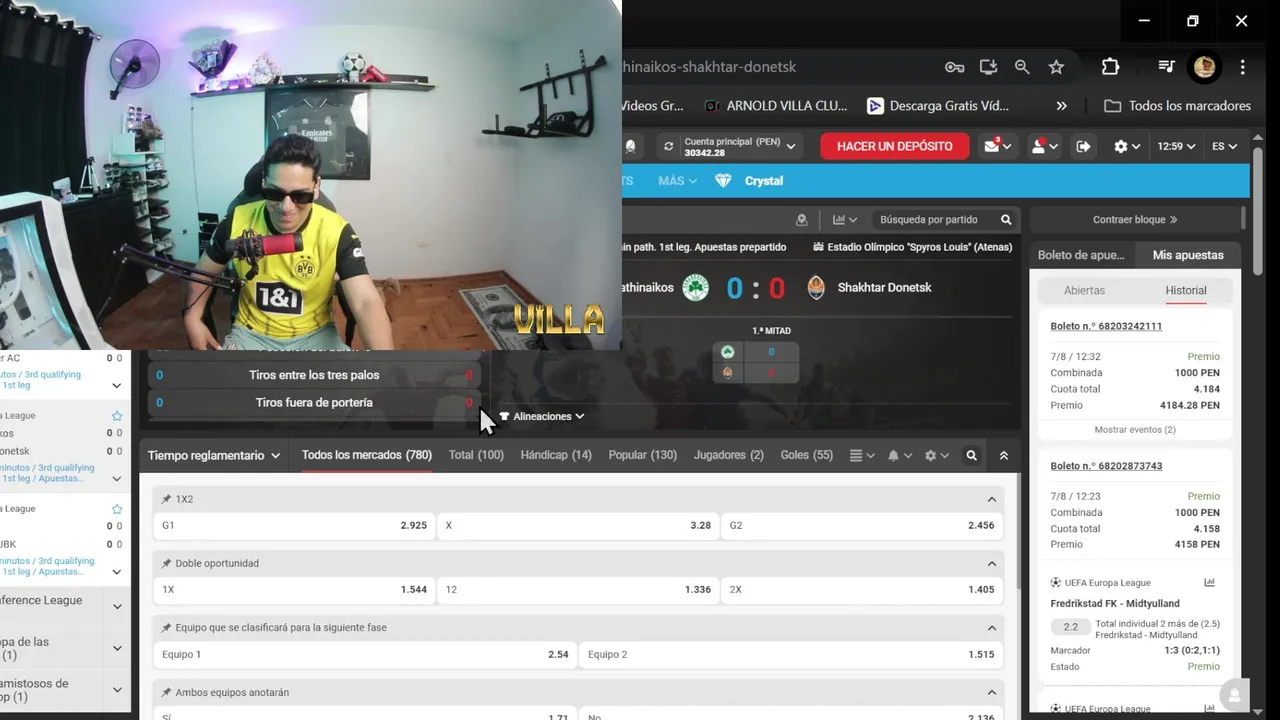Screen dimensions: 1280x720
Task: Select Abiertas bets toggle
Action: pos(1084,290)
